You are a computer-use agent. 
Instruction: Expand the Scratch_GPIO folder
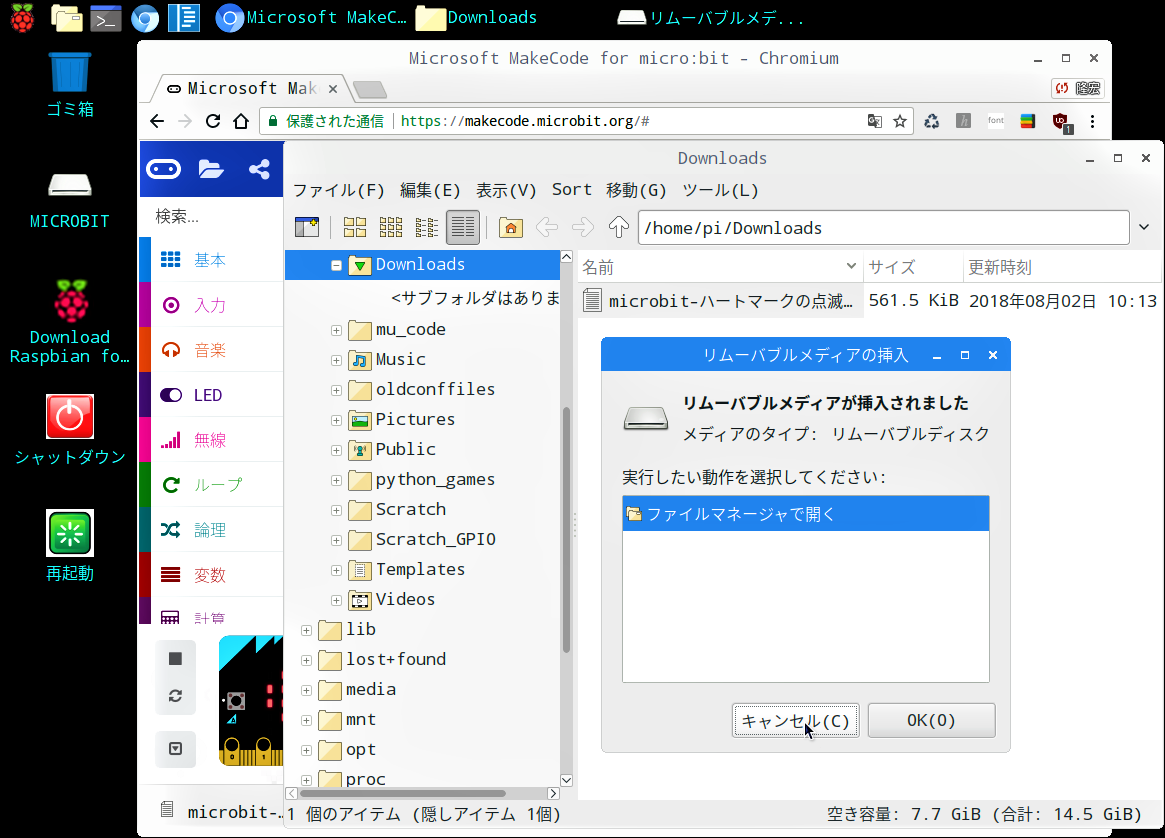coord(336,540)
